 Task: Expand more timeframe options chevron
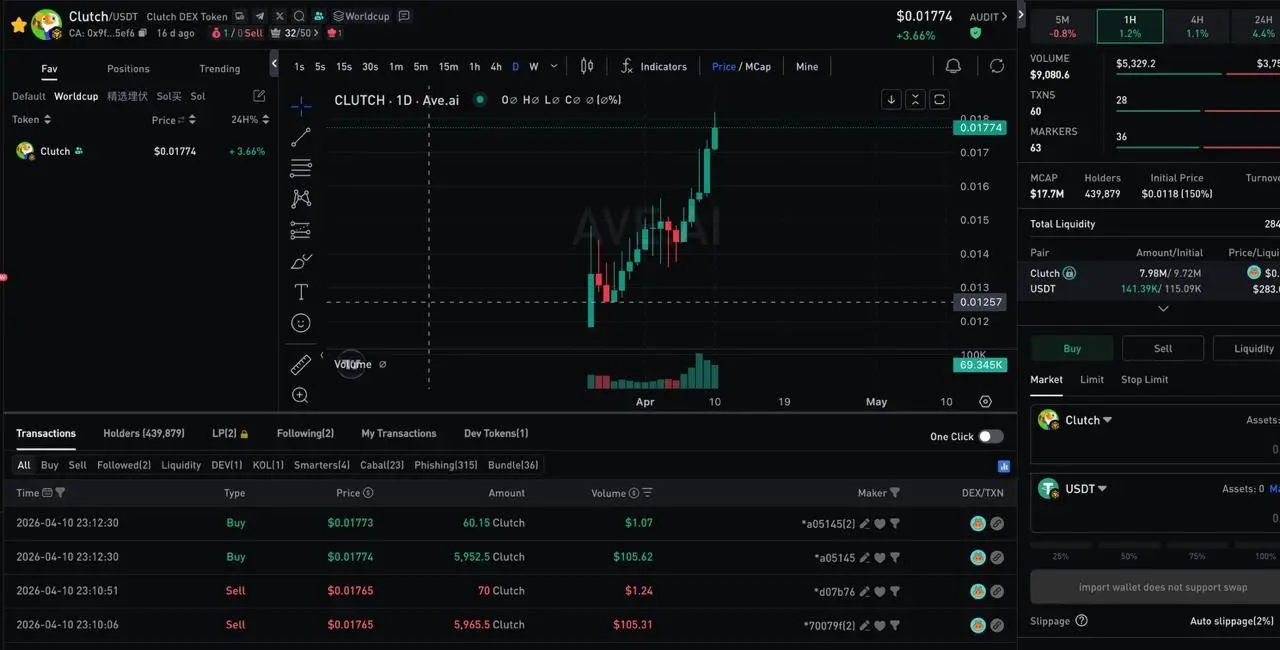tap(555, 67)
